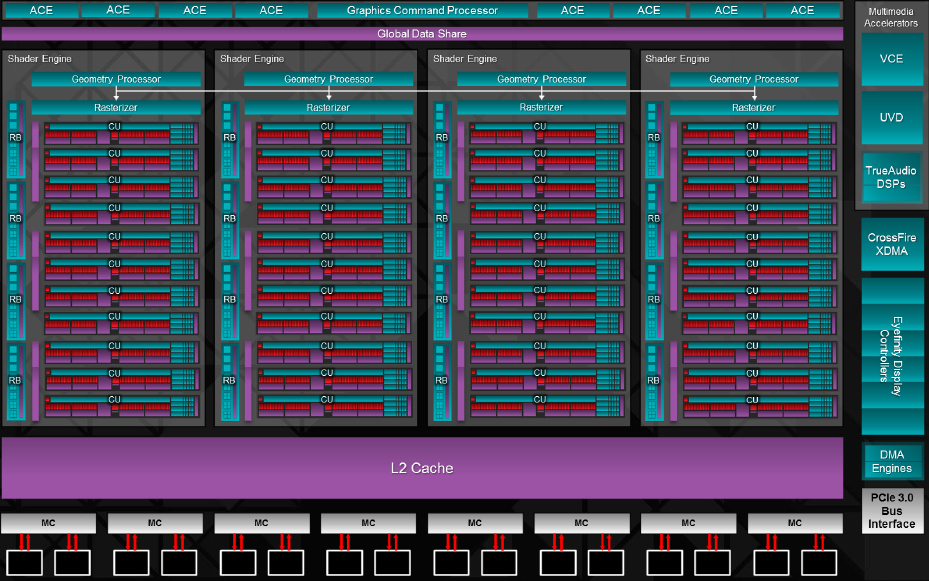Select the leftmost MC memory controller
Viewport: 929px width, 581px height.
coord(48,523)
